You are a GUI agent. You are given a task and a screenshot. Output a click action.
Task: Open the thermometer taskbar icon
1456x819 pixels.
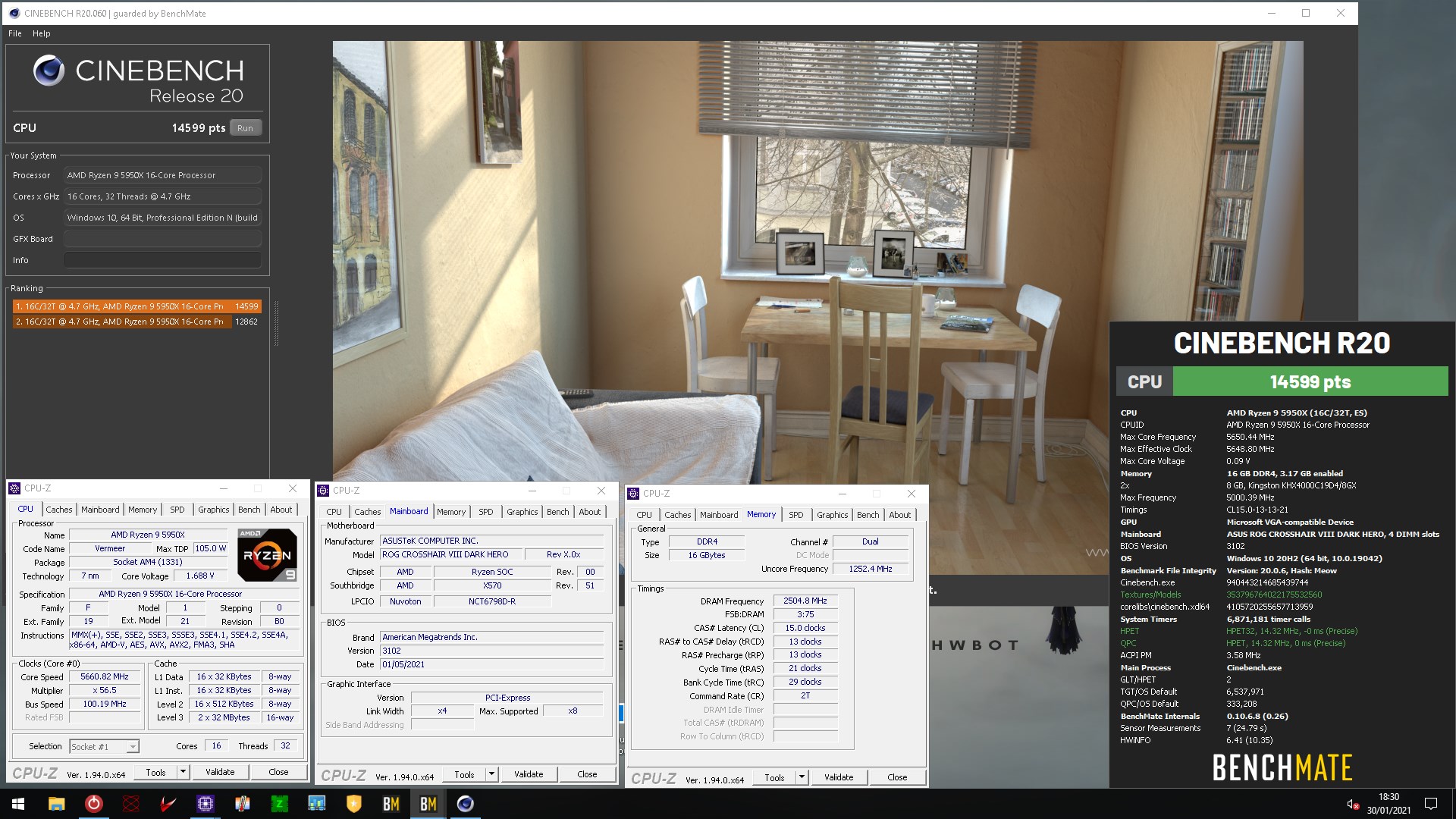pos(243,804)
